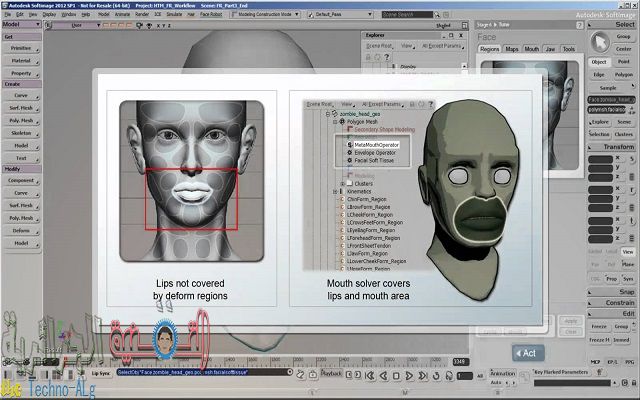Viewport: 640px width, 400px height.
Task: Open the Default_Pass dropdown
Action: coord(340,14)
